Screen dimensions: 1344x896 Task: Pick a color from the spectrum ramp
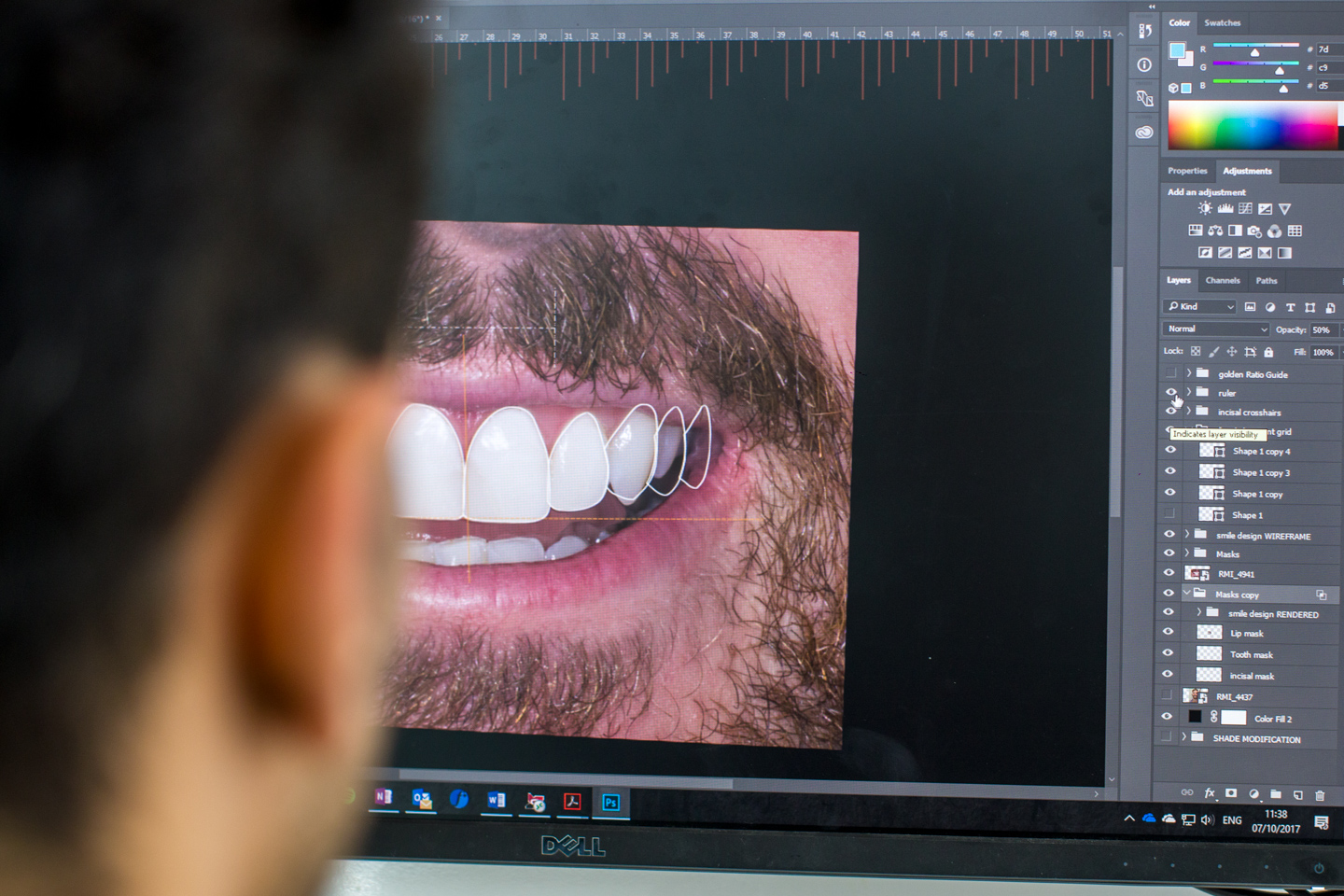[x=1253, y=126]
